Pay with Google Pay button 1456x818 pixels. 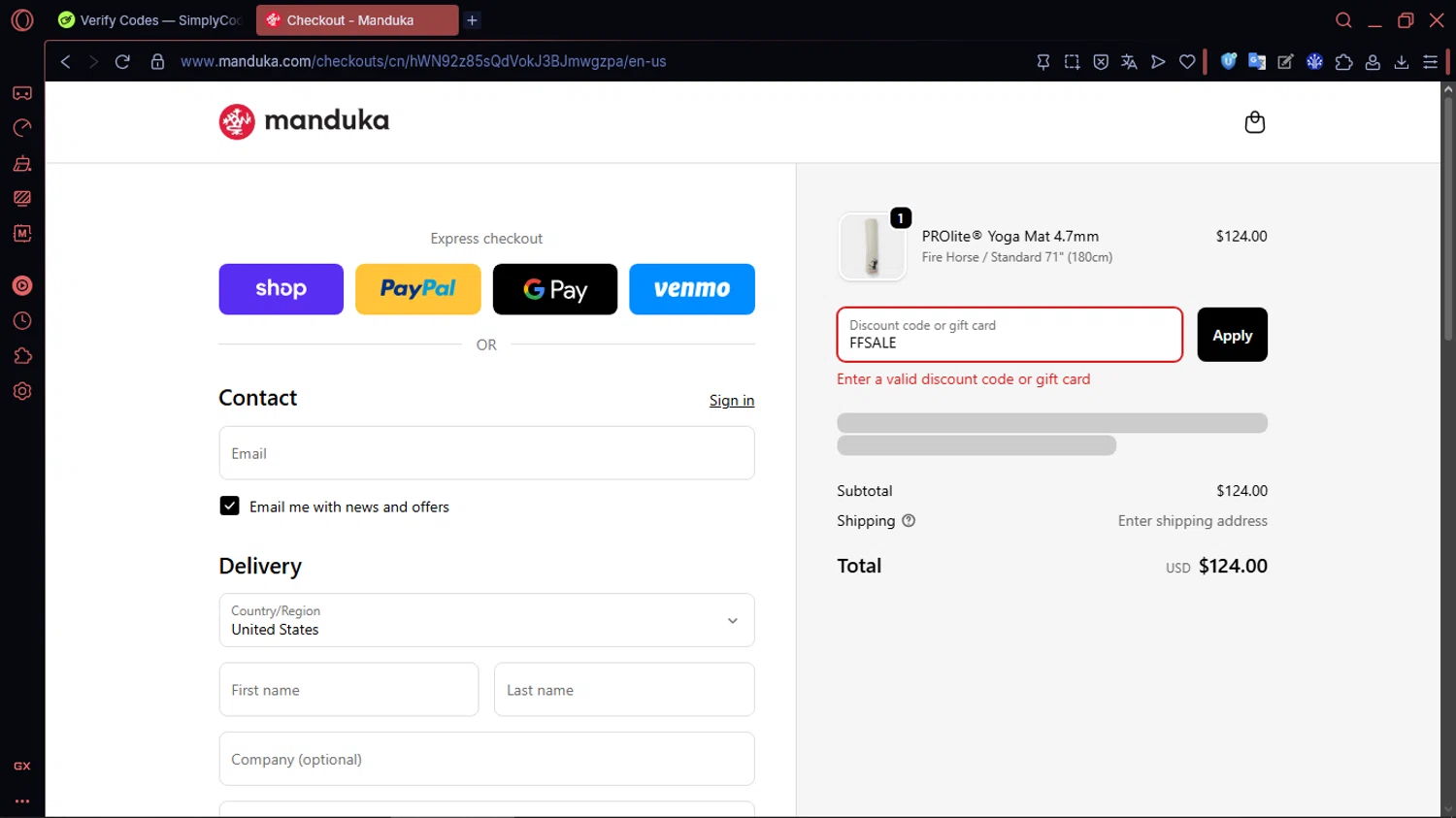[554, 289]
